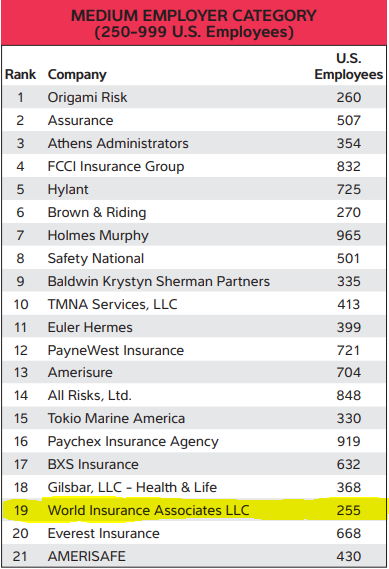Select the Origami Risk company row
The image size is (389, 569).
[x=194, y=97]
